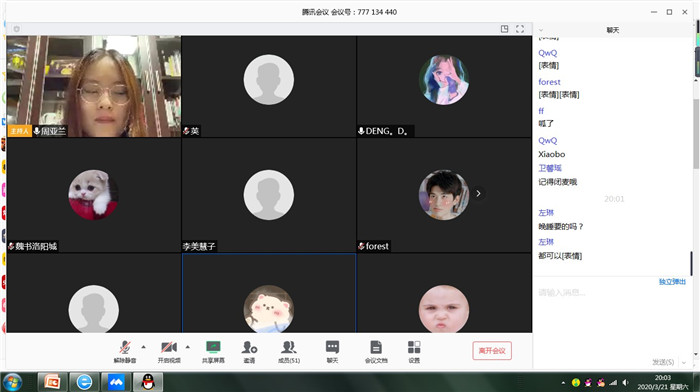This screenshot has height=392, width=700.
Task: Toggle the chat (聊天) toolbar icon
Action: [x=332, y=352]
